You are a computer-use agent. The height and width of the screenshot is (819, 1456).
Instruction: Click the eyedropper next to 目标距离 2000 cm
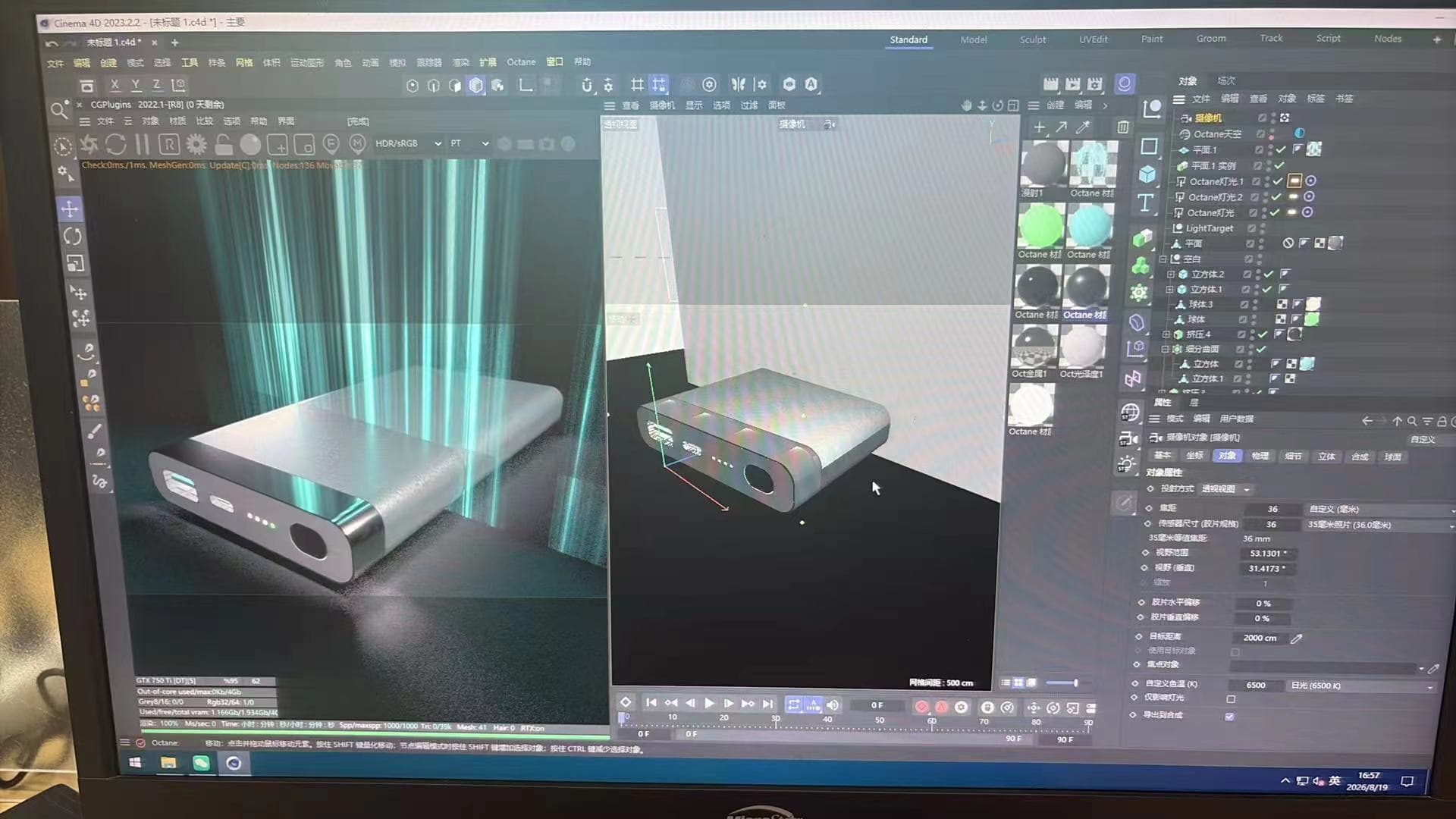tap(1297, 639)
